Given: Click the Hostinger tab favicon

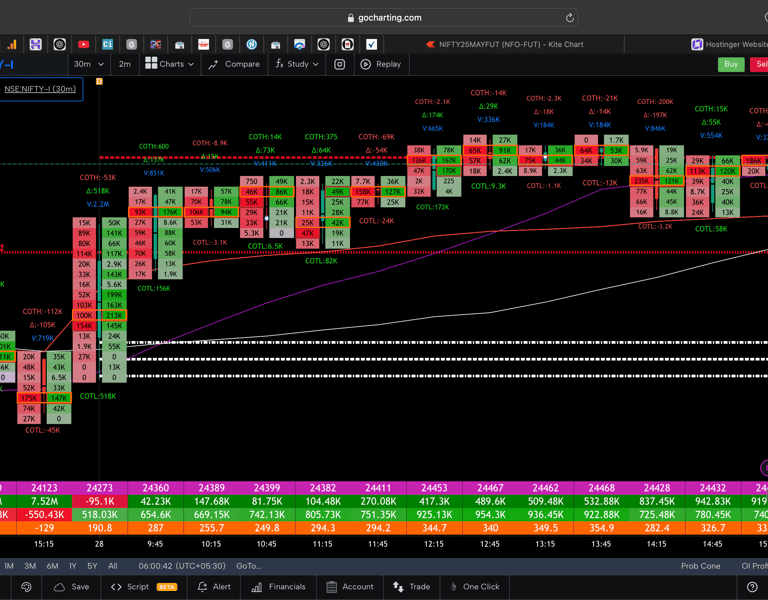Looking at the screenshot, I should [696, 45].
